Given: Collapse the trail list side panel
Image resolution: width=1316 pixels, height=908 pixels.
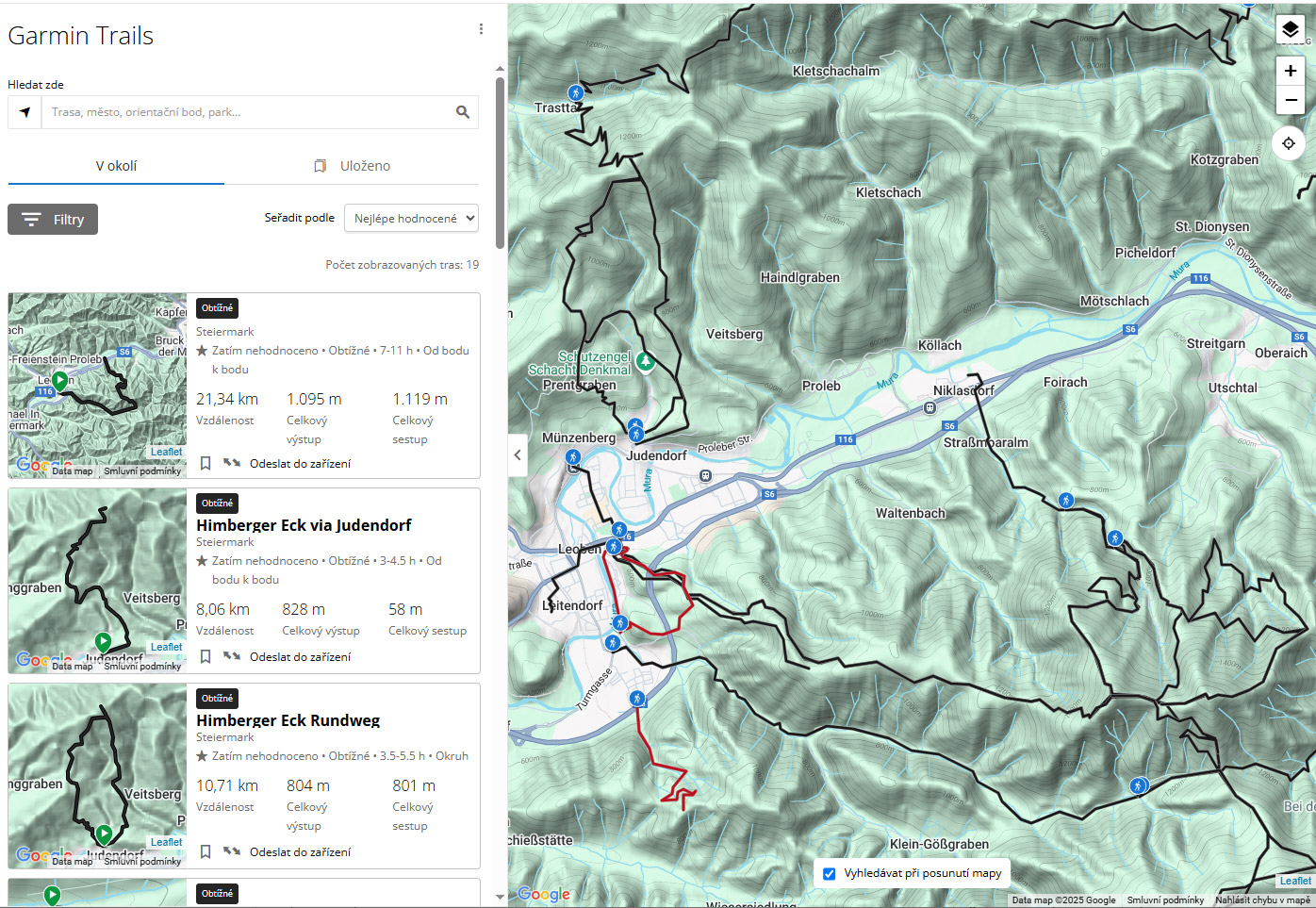Looking at the screenshot, I should point(518,455).
